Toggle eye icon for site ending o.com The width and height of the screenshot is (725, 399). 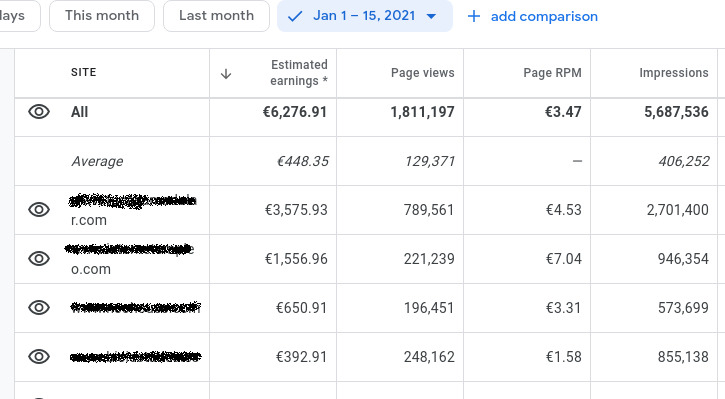39,258
